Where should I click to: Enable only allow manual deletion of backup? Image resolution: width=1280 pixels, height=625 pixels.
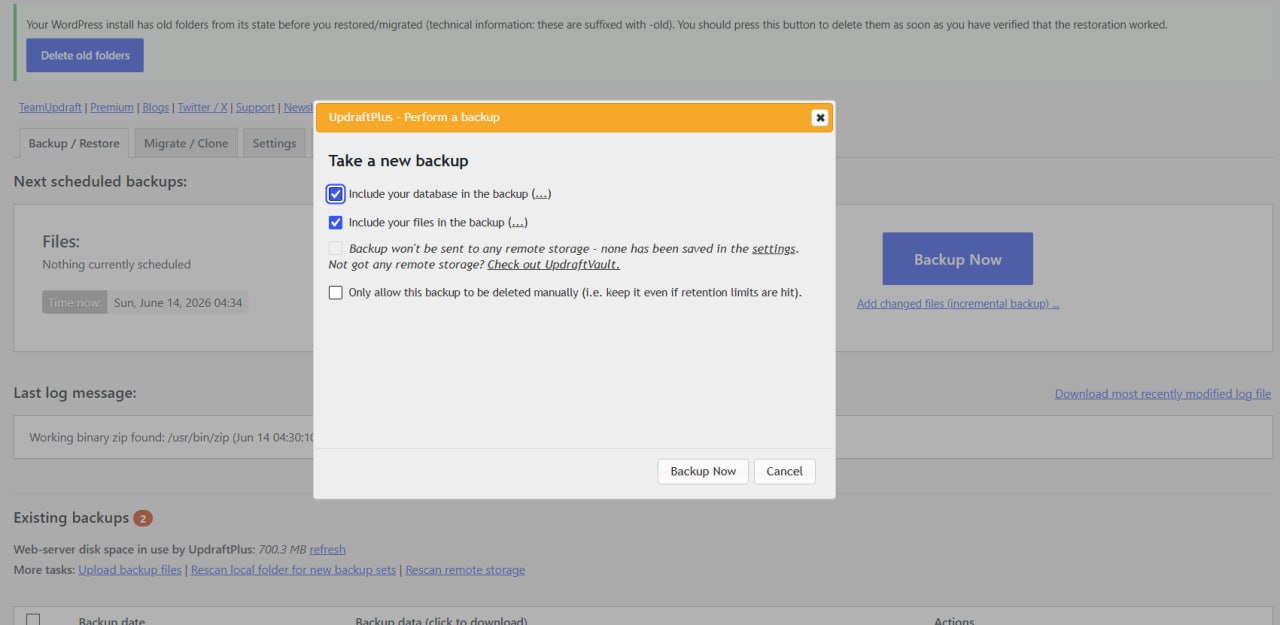[x=336, y=293]
